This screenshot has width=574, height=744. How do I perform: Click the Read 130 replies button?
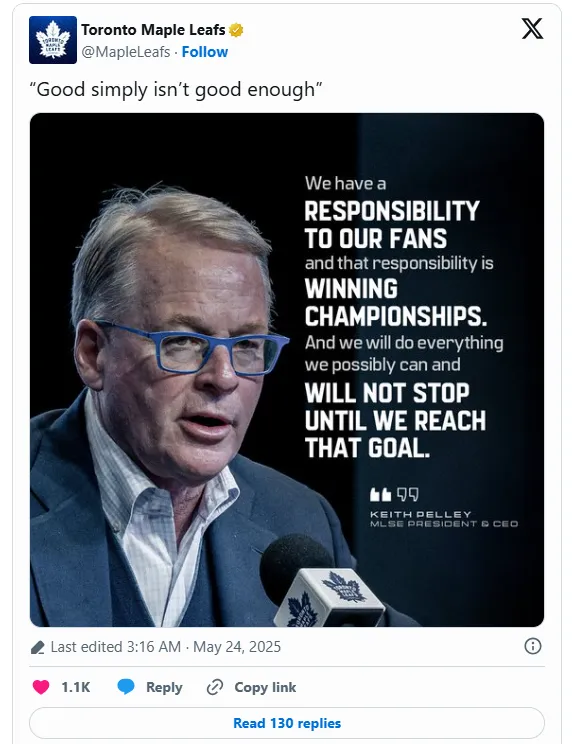coord(287,723)
